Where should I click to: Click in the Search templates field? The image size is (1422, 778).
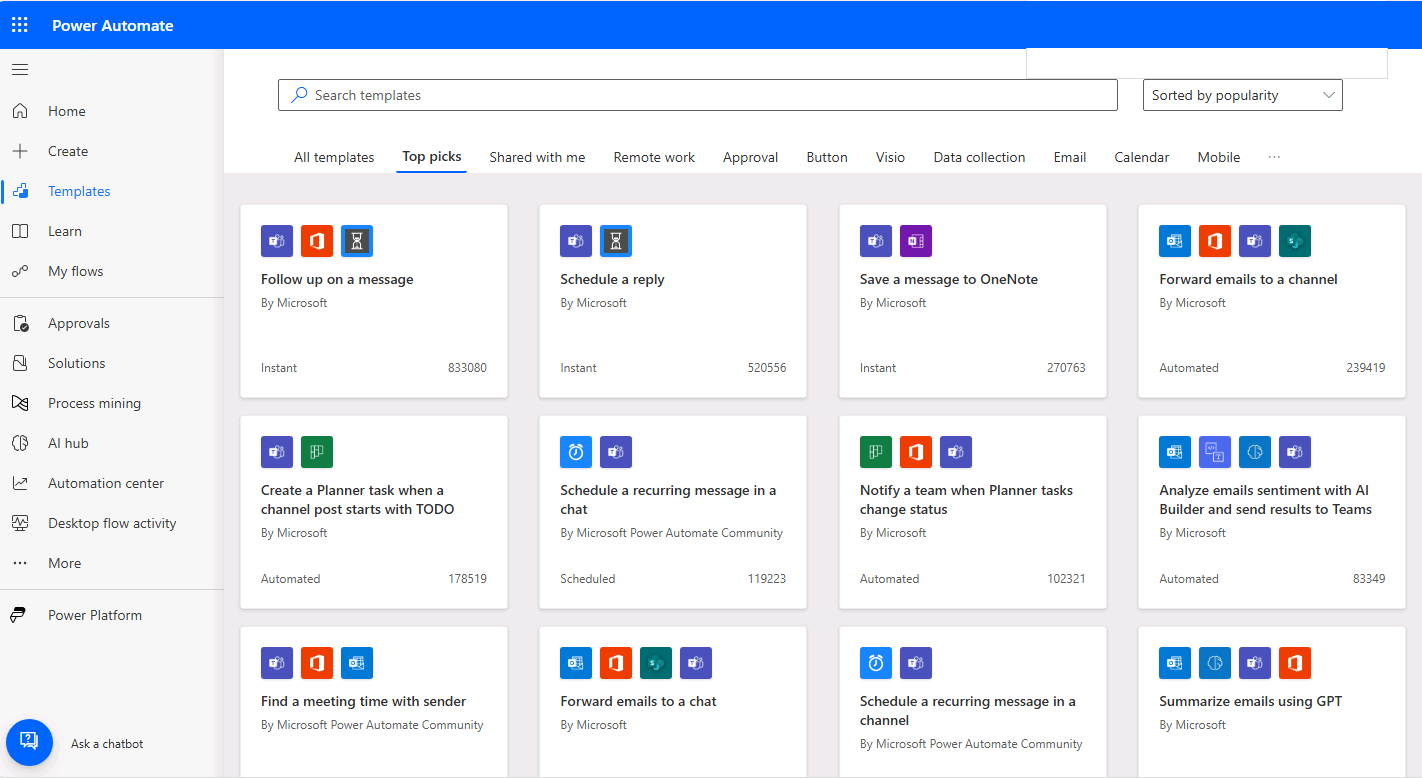point(698,95)
